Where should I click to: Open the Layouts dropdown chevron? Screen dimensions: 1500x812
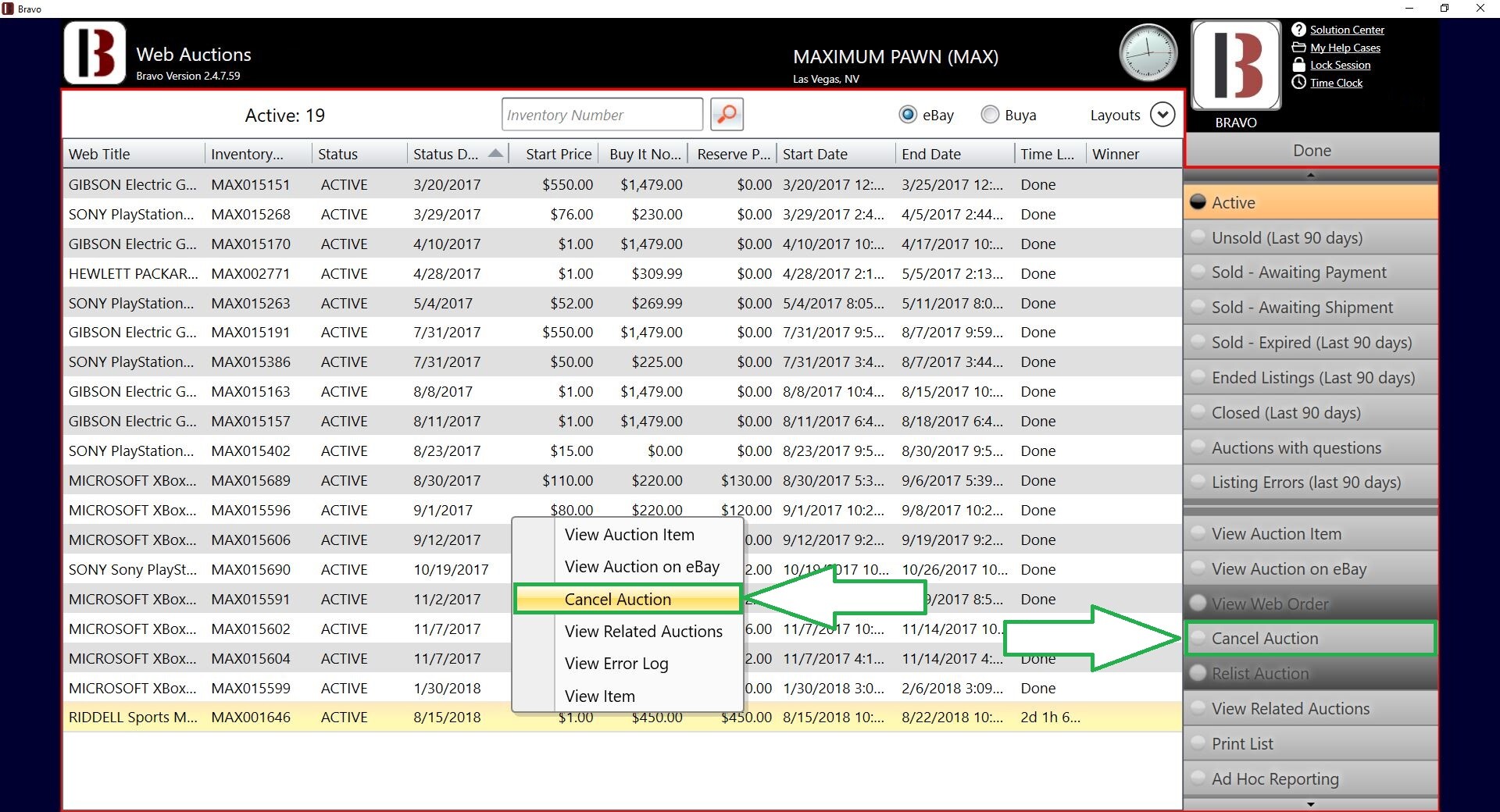[x=1162, y=115]
